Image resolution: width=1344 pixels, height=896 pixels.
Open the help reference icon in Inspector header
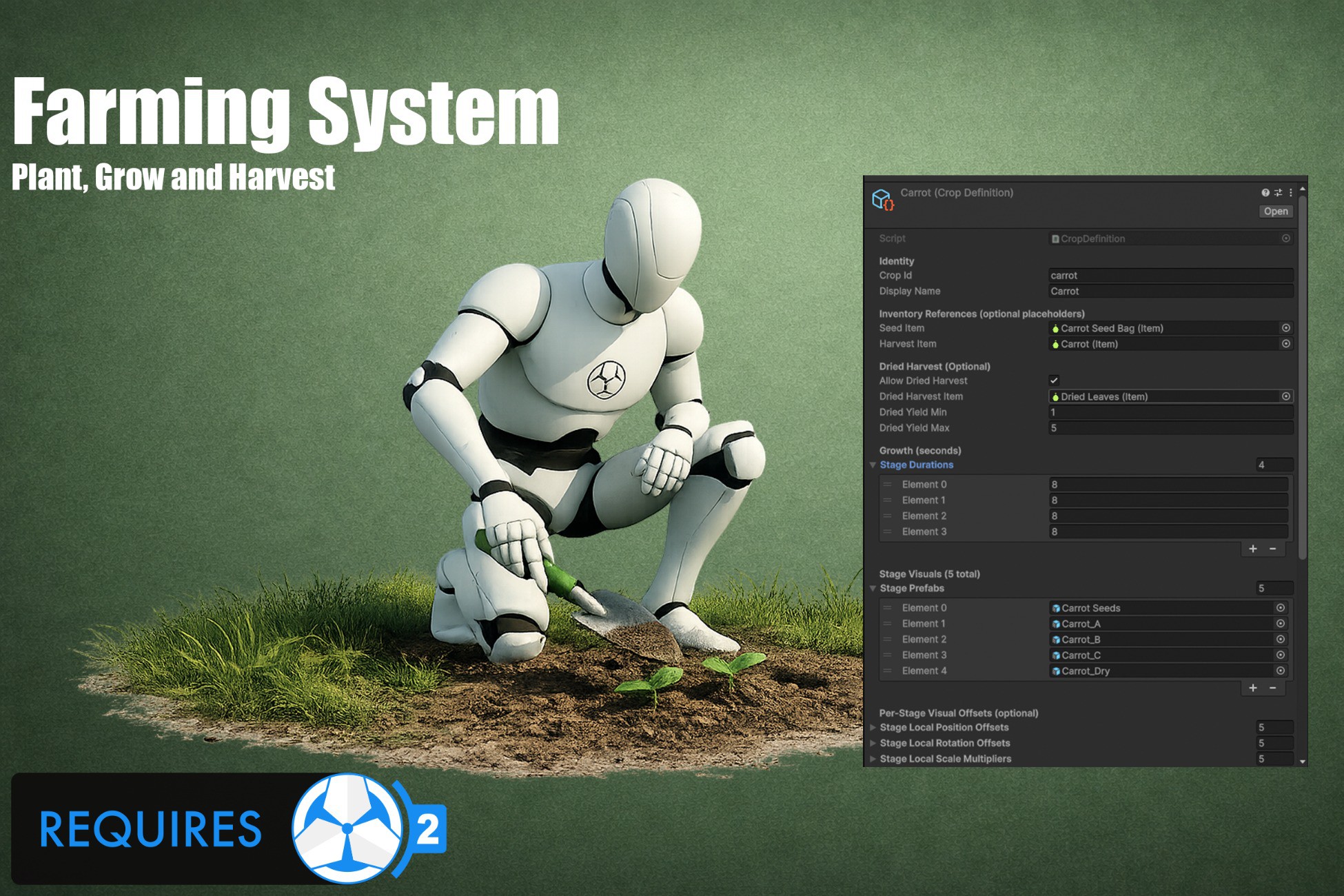(x=1265, y=193)
